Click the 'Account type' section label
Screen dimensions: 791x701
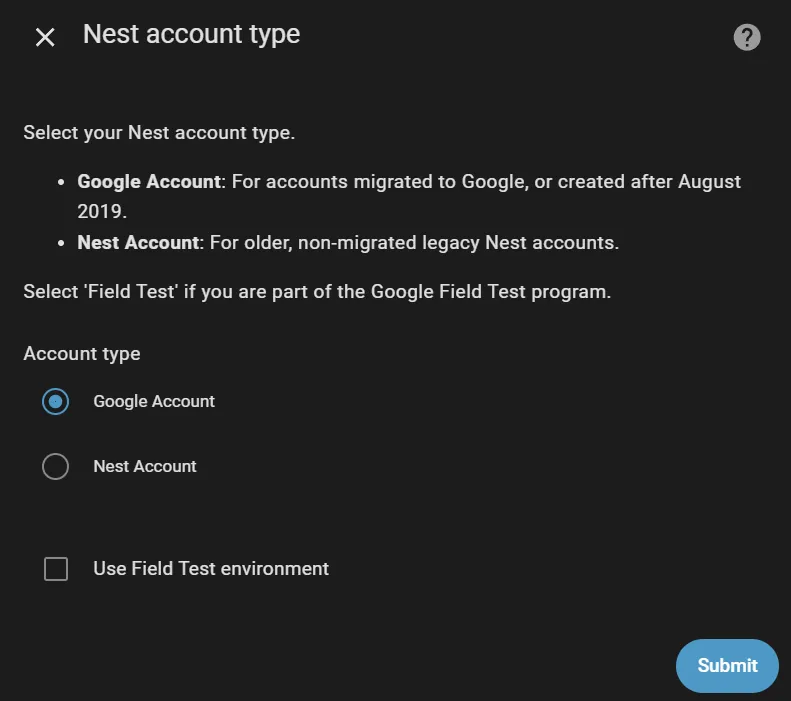(x=82, y=354)
